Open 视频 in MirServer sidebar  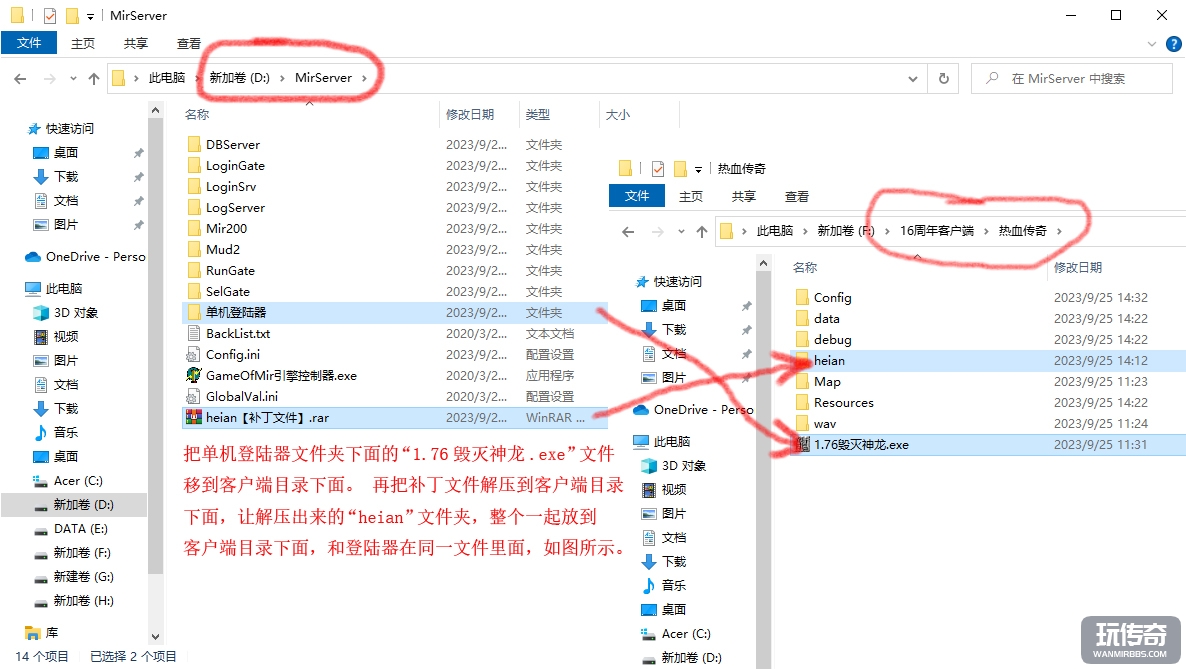[x=66, y=337]
